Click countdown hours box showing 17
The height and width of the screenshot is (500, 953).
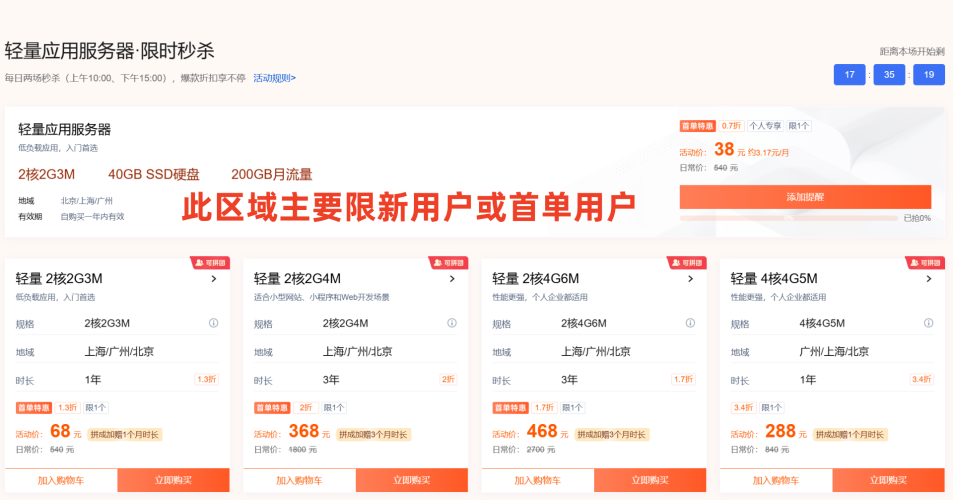tap(850, 75)
